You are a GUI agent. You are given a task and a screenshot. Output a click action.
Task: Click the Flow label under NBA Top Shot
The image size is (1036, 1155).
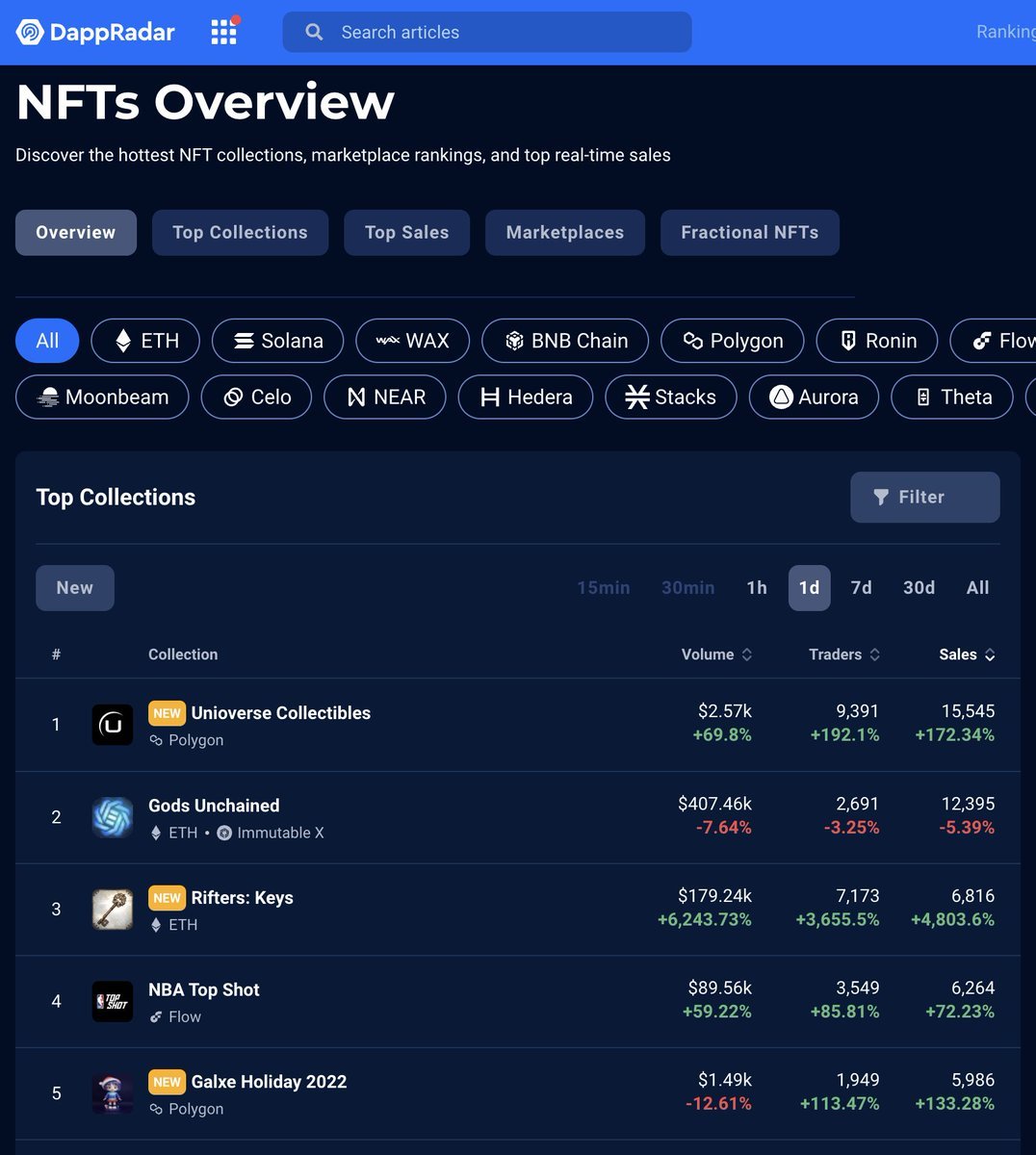[185, 1016]
